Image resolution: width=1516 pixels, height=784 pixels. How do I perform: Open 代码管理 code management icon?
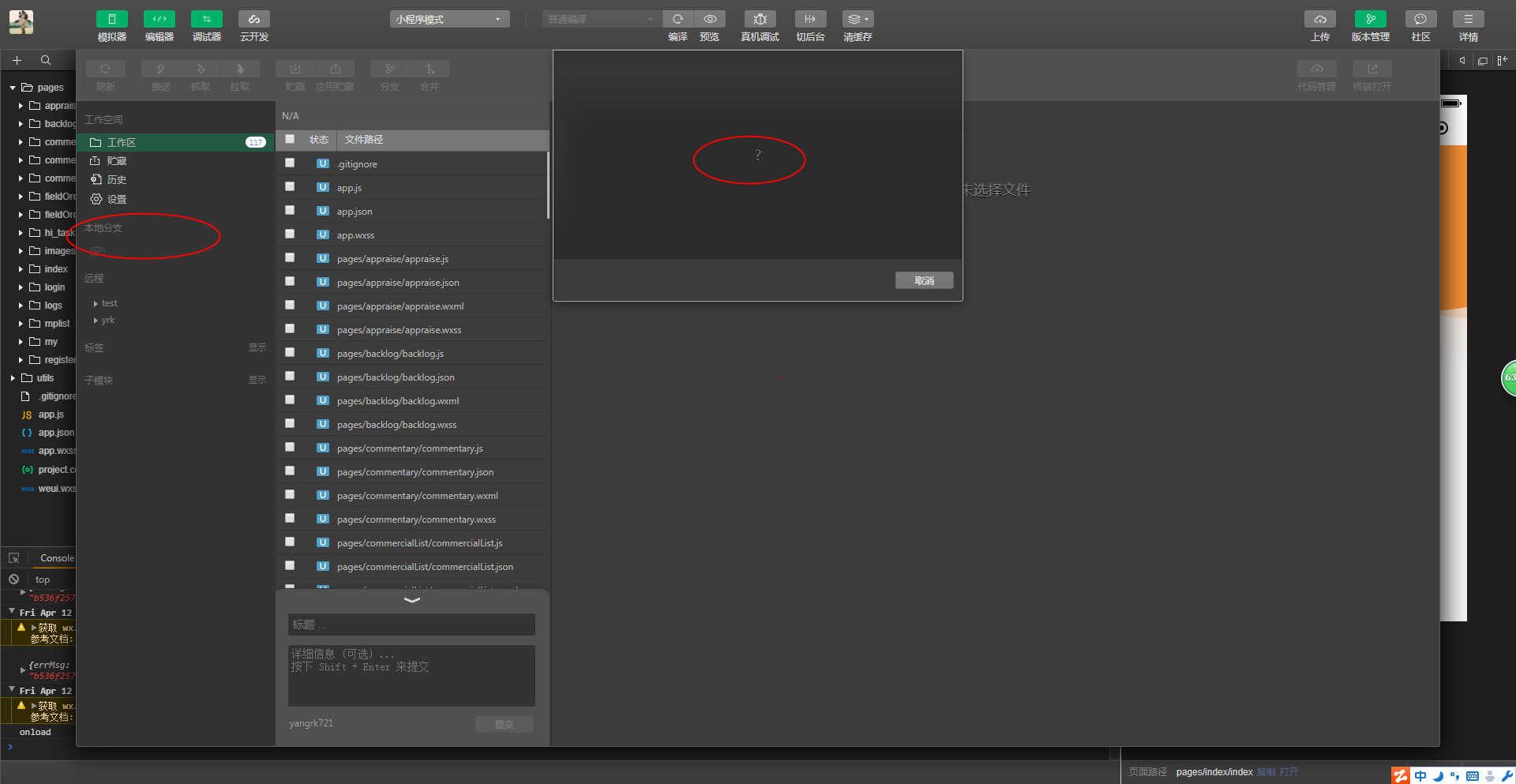coord(1317,69)
